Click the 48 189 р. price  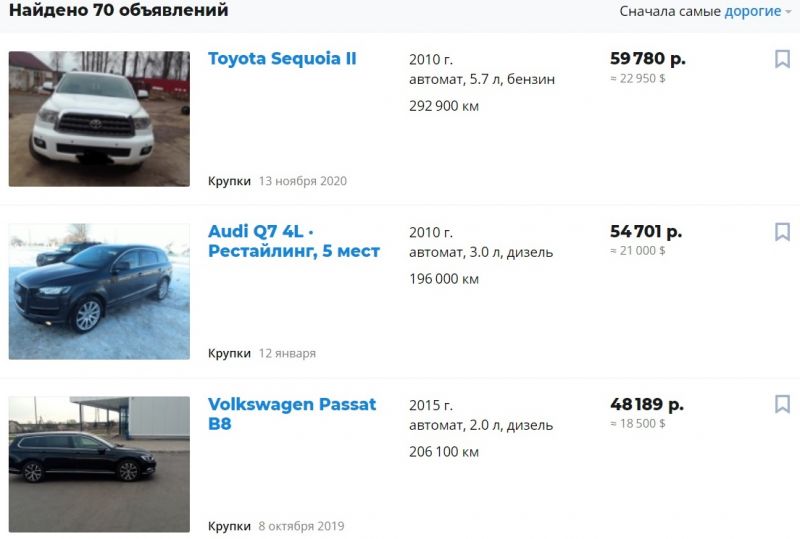(x=647, y=404)
